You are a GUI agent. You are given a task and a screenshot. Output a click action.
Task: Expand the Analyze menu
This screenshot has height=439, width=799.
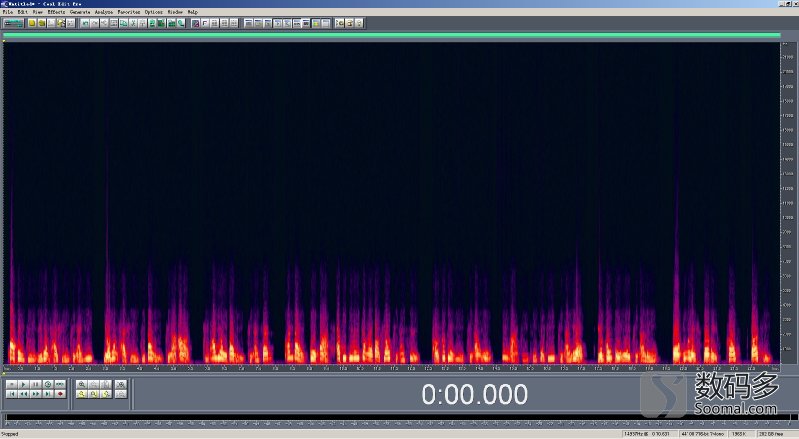pyautogui.click(x=103, y=12)
